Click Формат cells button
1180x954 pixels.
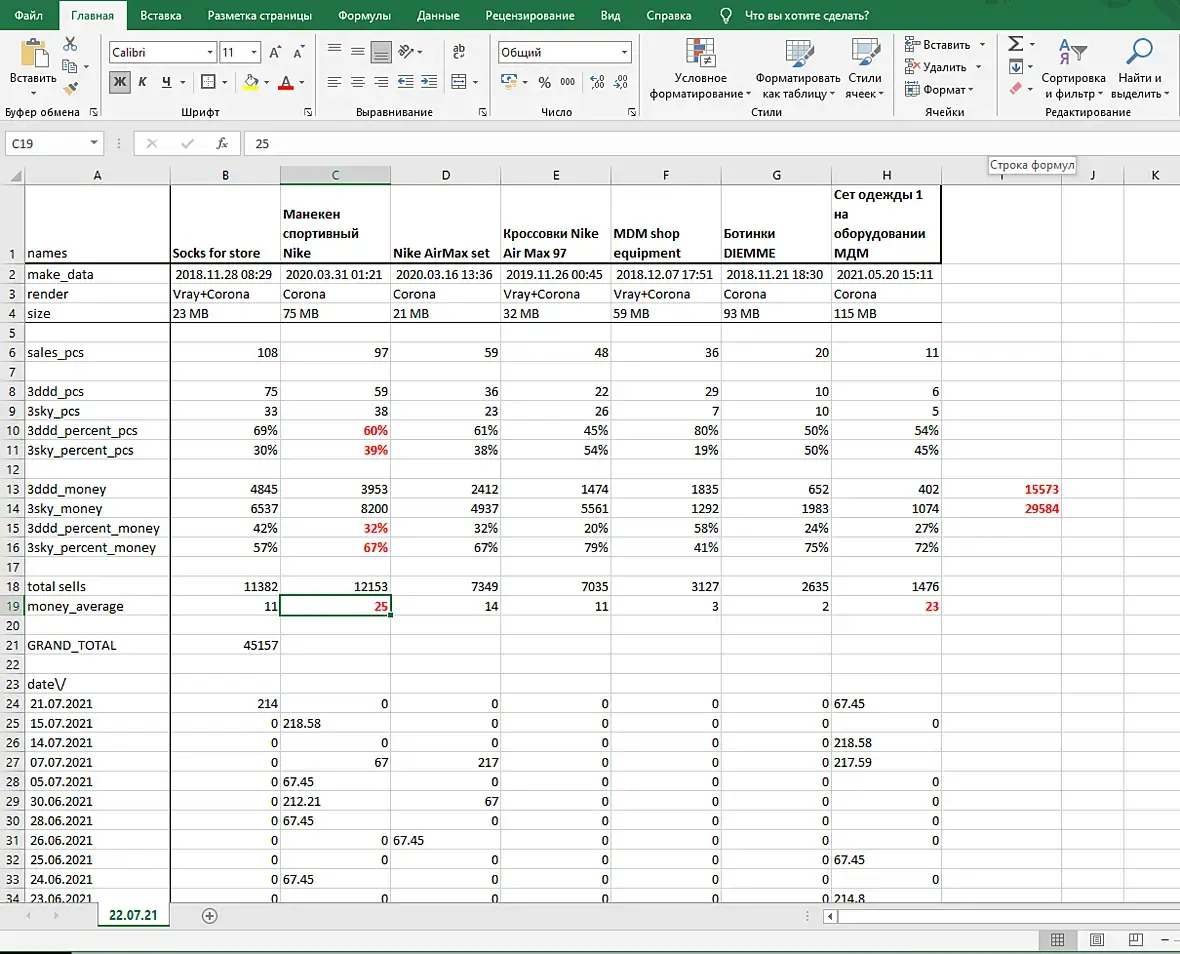click(939, 90)
